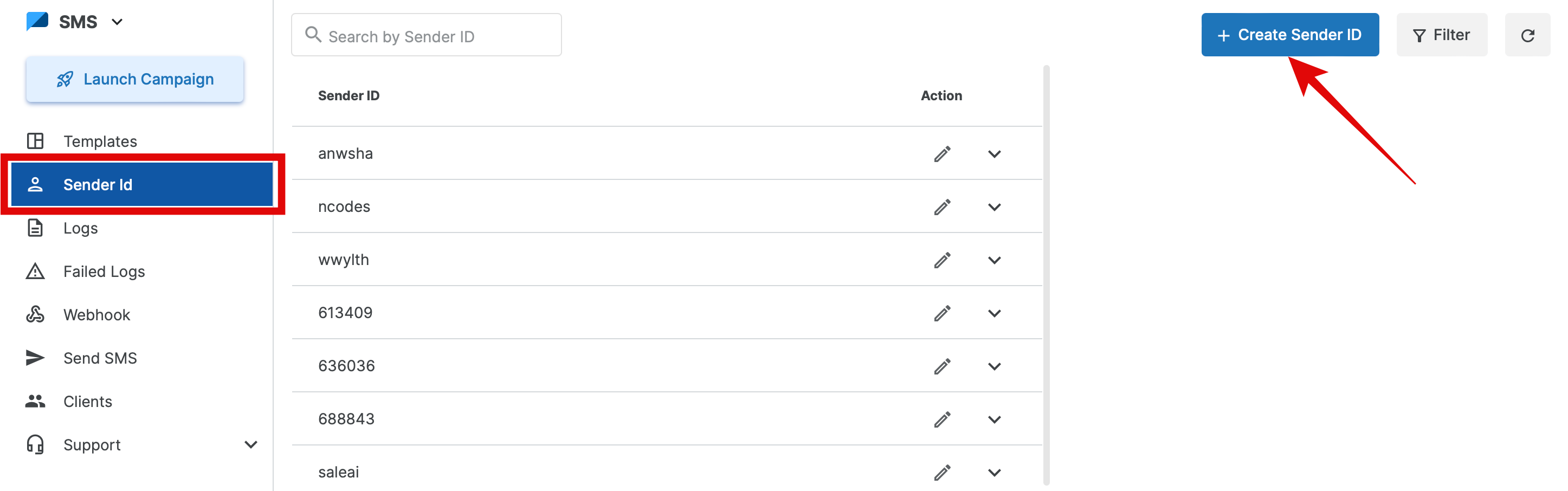
Task: Click the refresh icon button
Action: tap(1527, 35)
